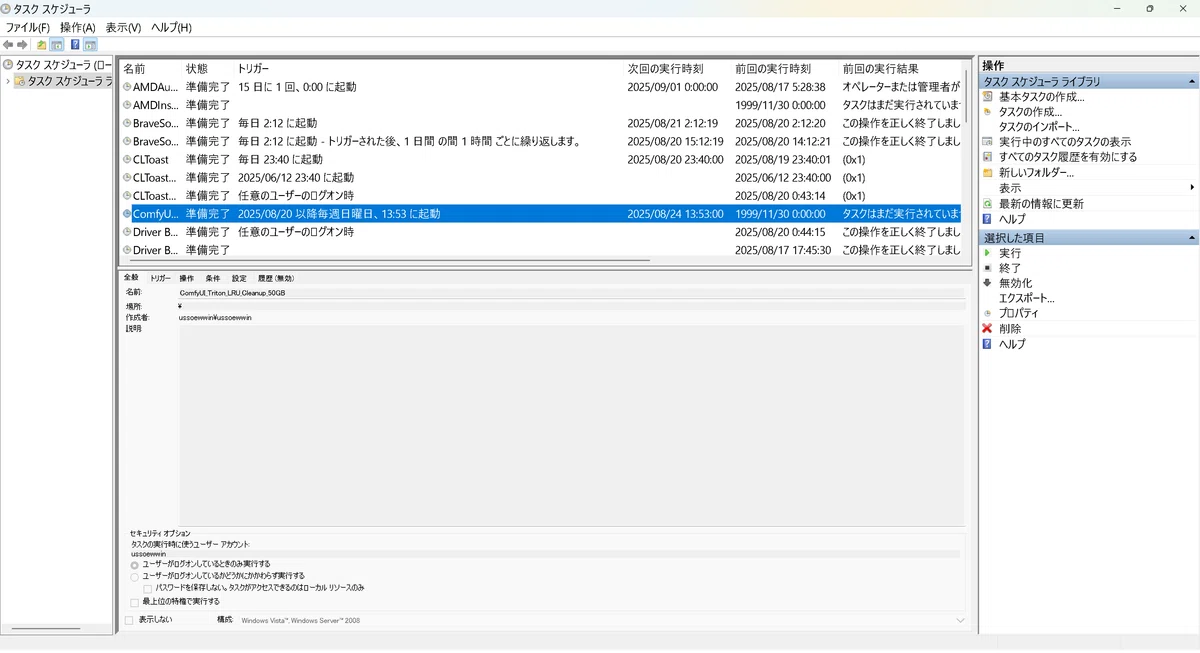Click 基本タスクの作成... action text
The image size is (1200, 653).
point(1041,97)
